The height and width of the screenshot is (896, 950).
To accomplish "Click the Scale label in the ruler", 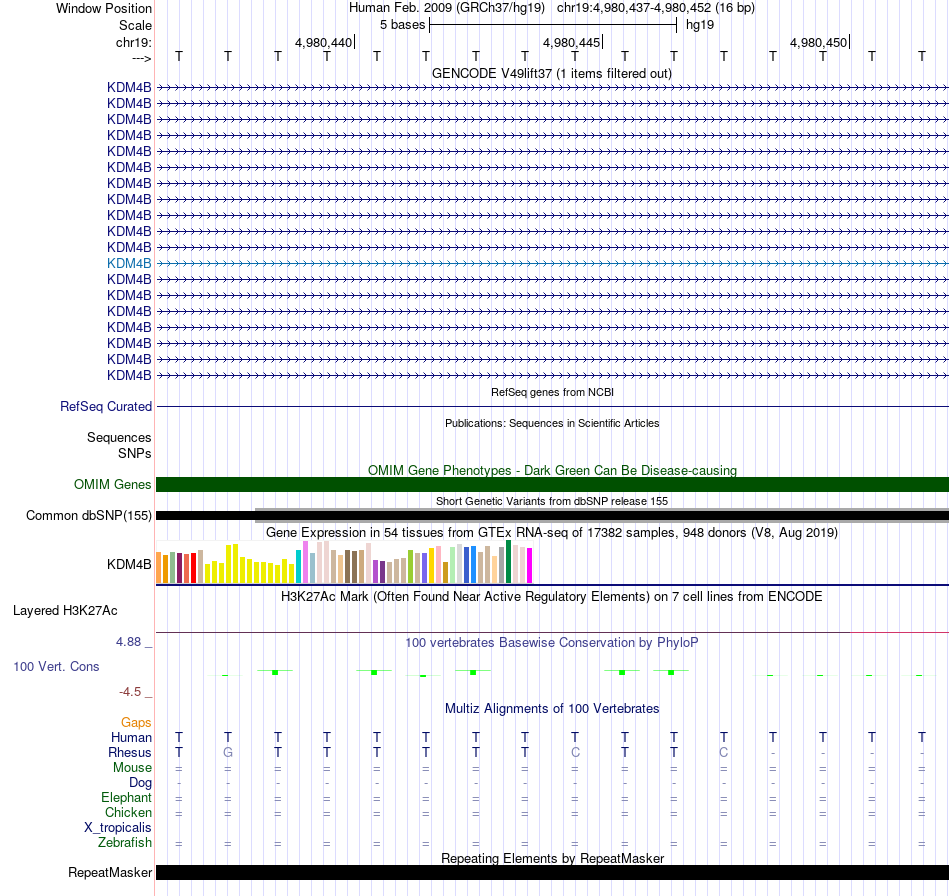I will pyautogui.click(x=135, y=25).
